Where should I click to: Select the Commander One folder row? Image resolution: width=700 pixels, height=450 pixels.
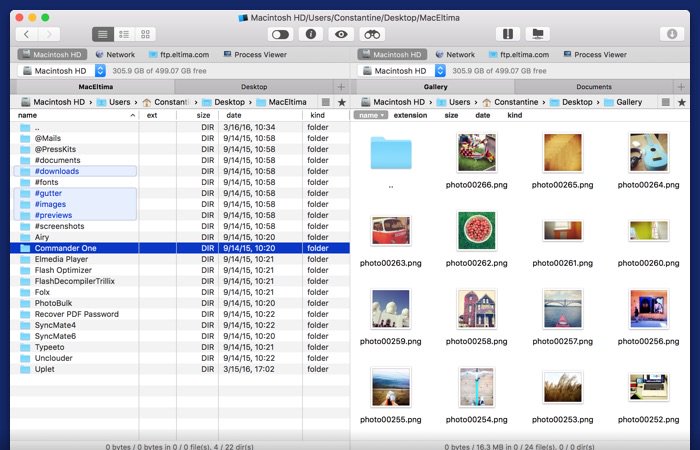(180, 248)
